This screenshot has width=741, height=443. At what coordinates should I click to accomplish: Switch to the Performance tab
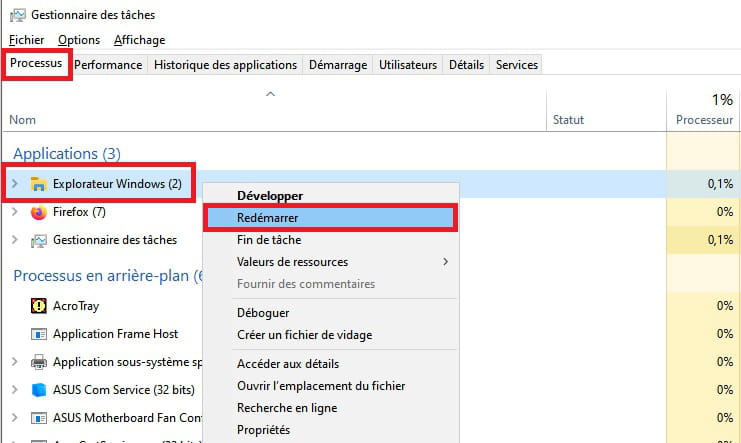(x=108, y=65)
